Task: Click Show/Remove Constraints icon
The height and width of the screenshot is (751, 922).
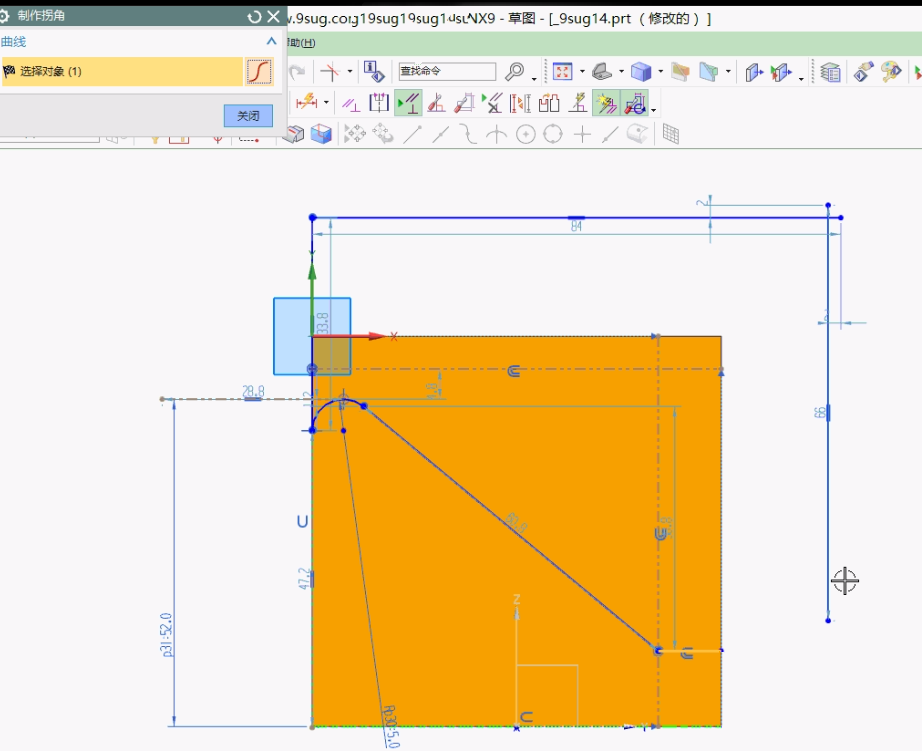Action: 492,102
